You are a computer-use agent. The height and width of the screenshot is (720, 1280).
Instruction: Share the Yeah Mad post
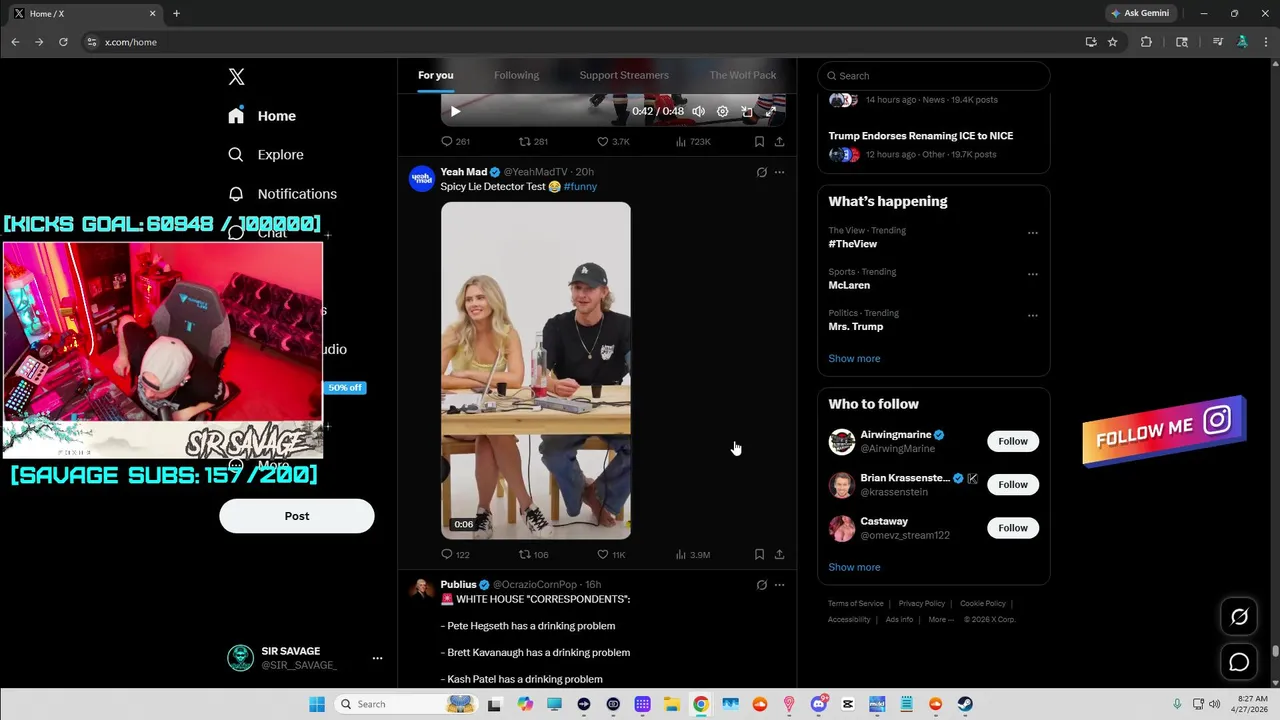point(779,554)
